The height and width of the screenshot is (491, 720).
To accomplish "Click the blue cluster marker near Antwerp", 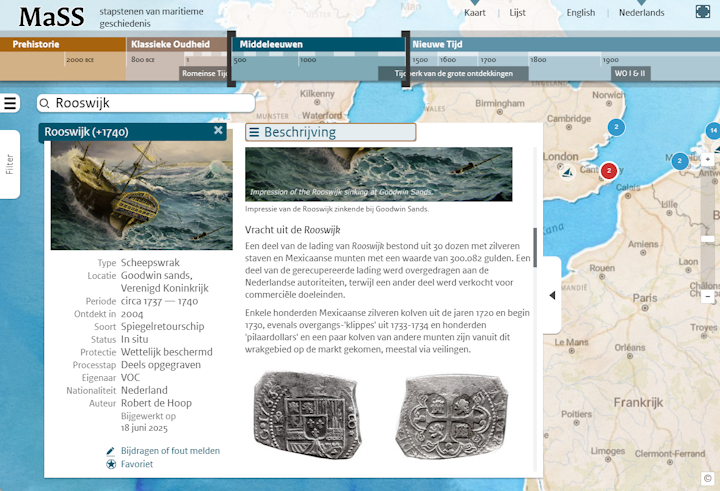I will pos(680,161).
